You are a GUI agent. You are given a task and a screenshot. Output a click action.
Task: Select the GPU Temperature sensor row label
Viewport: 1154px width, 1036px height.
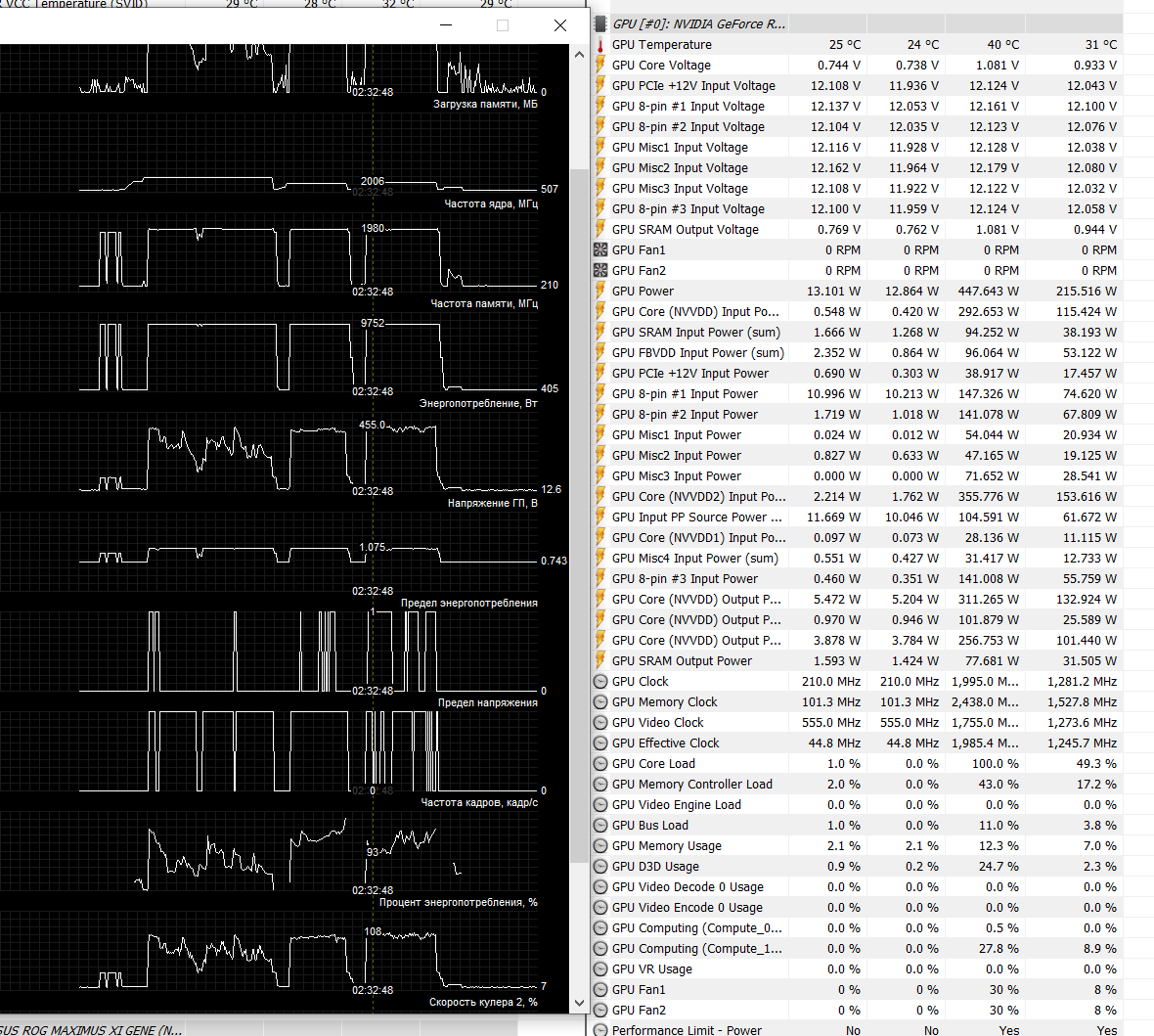coord(662,45)
